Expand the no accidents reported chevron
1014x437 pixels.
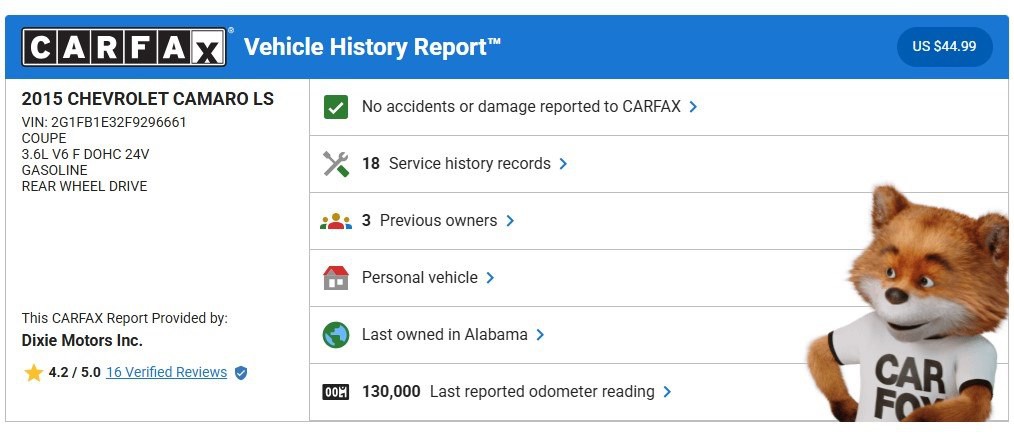point(693,106)
